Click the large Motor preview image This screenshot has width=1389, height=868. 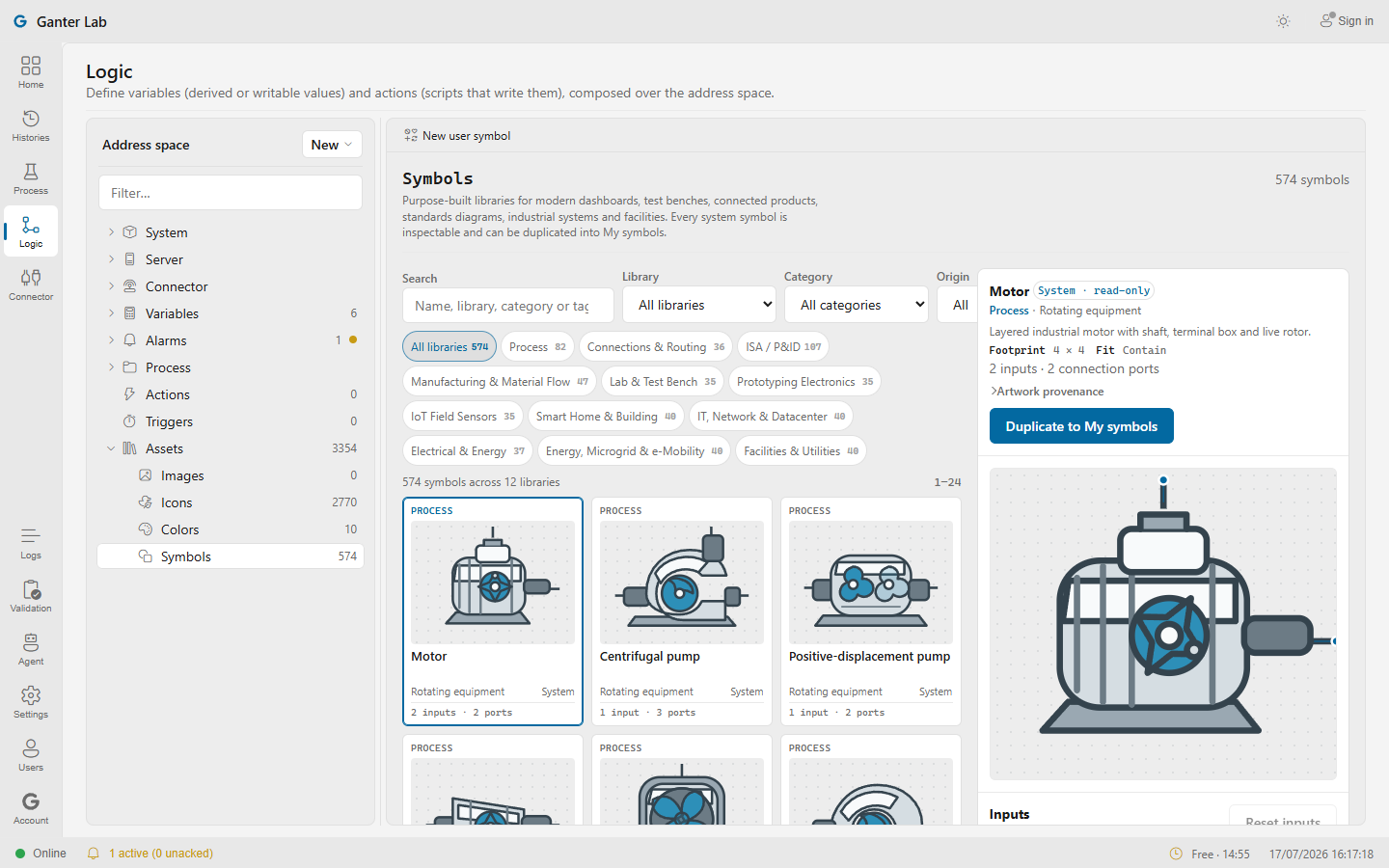1163,624
